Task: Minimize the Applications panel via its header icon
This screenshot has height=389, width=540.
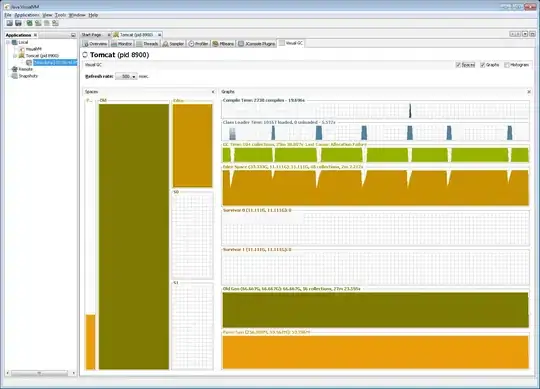Action: tap(73, 35)
